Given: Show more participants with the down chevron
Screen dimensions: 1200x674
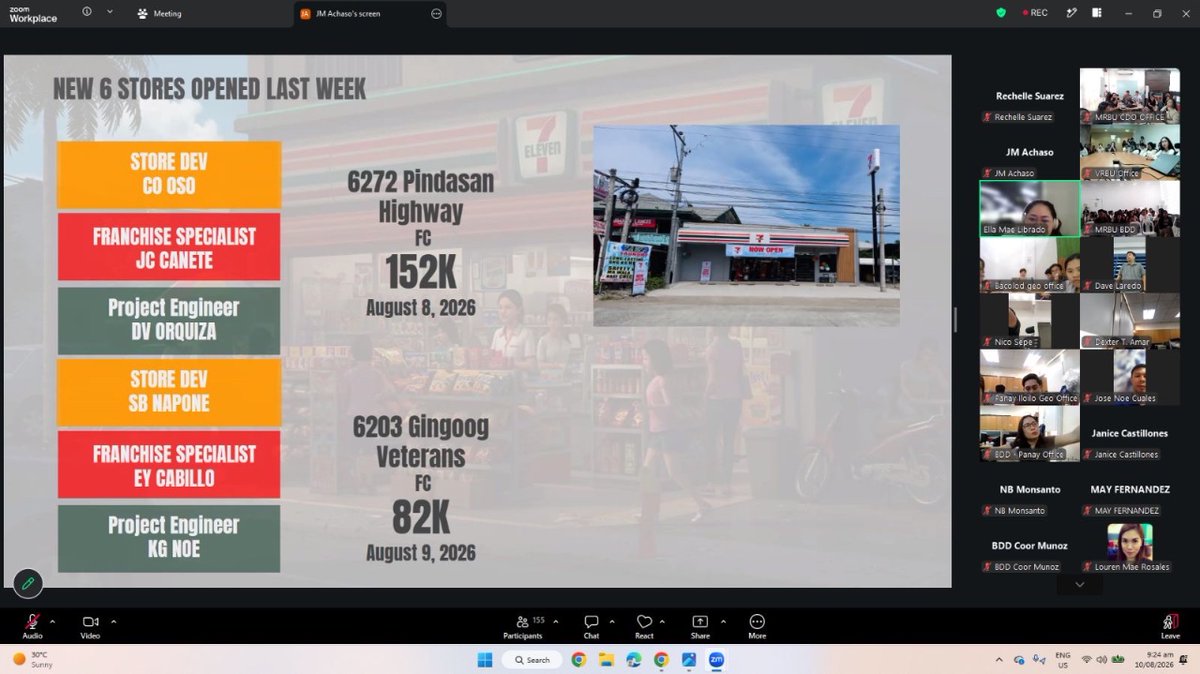Looking at the screenshot, I should pos(1079,584).
